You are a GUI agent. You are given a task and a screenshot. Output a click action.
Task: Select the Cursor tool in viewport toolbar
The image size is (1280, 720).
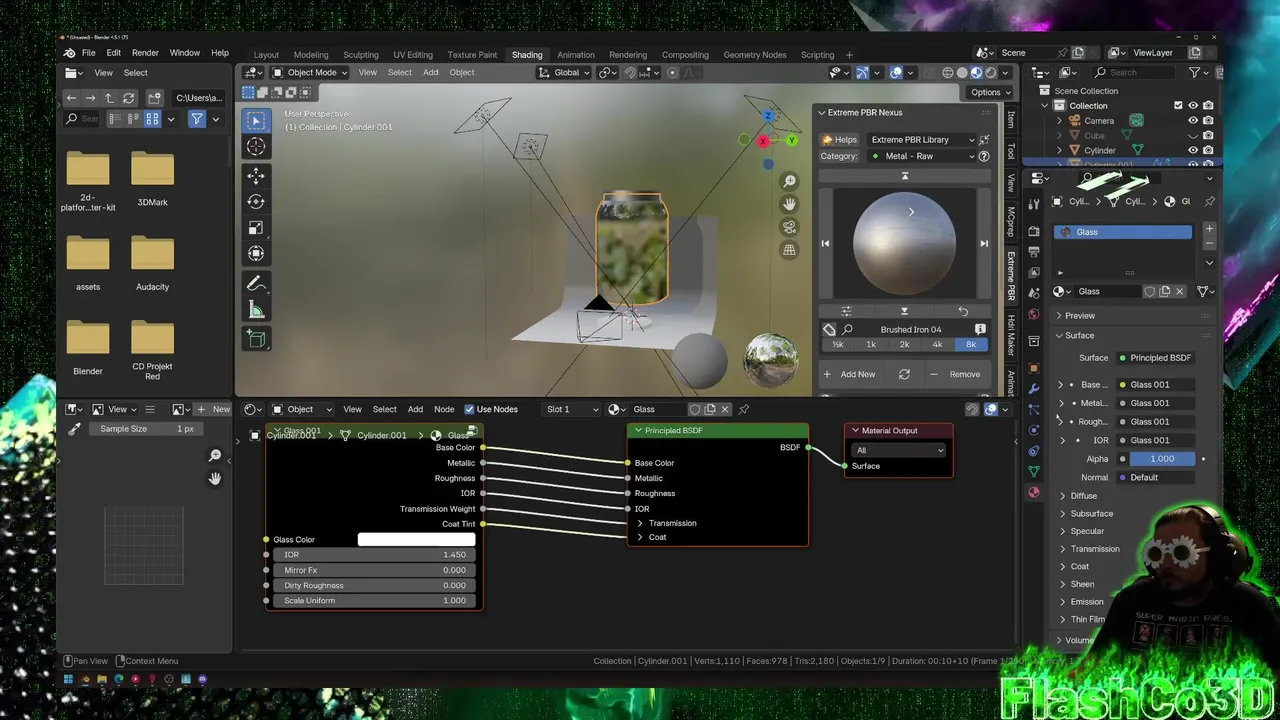point(256,147)
